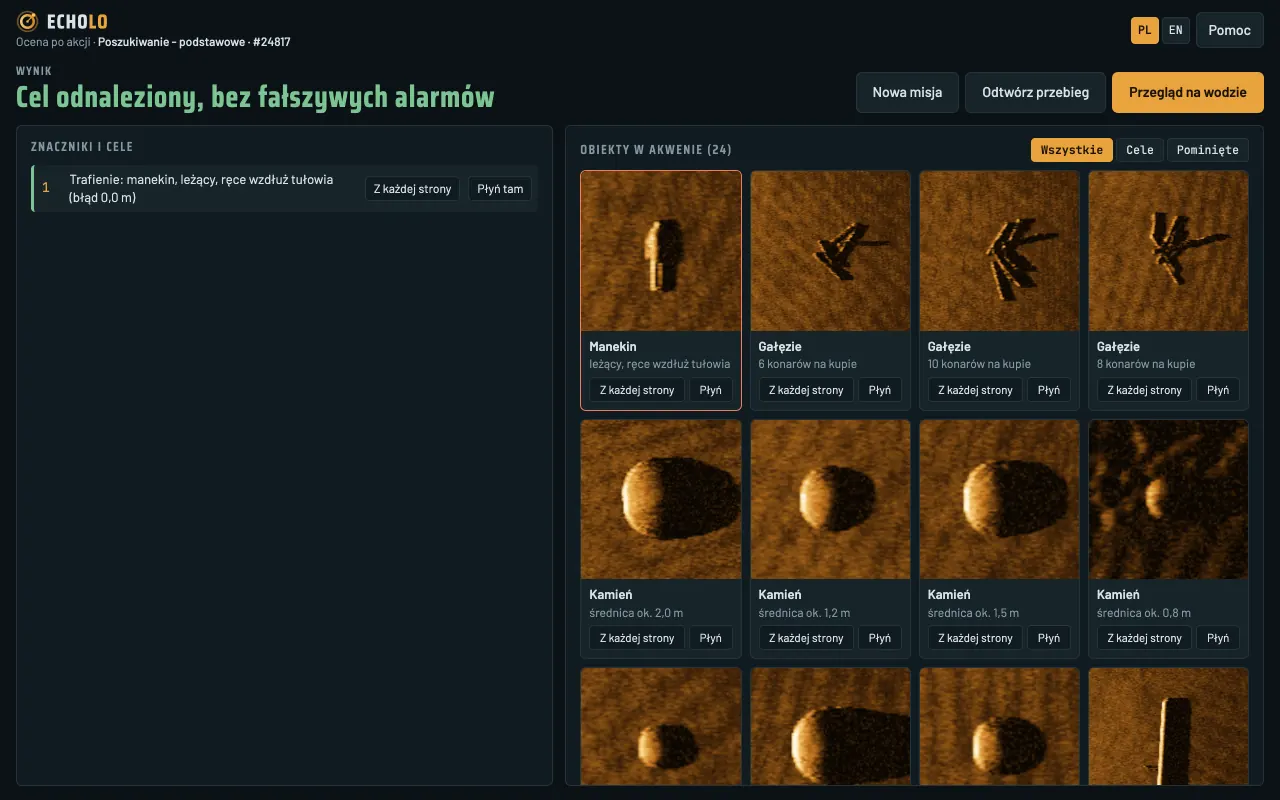Open the Gałęzie '10 konarów' sonar thumbnail
The width and height of the screenshot is (1280, 800).
coord(999,251)
